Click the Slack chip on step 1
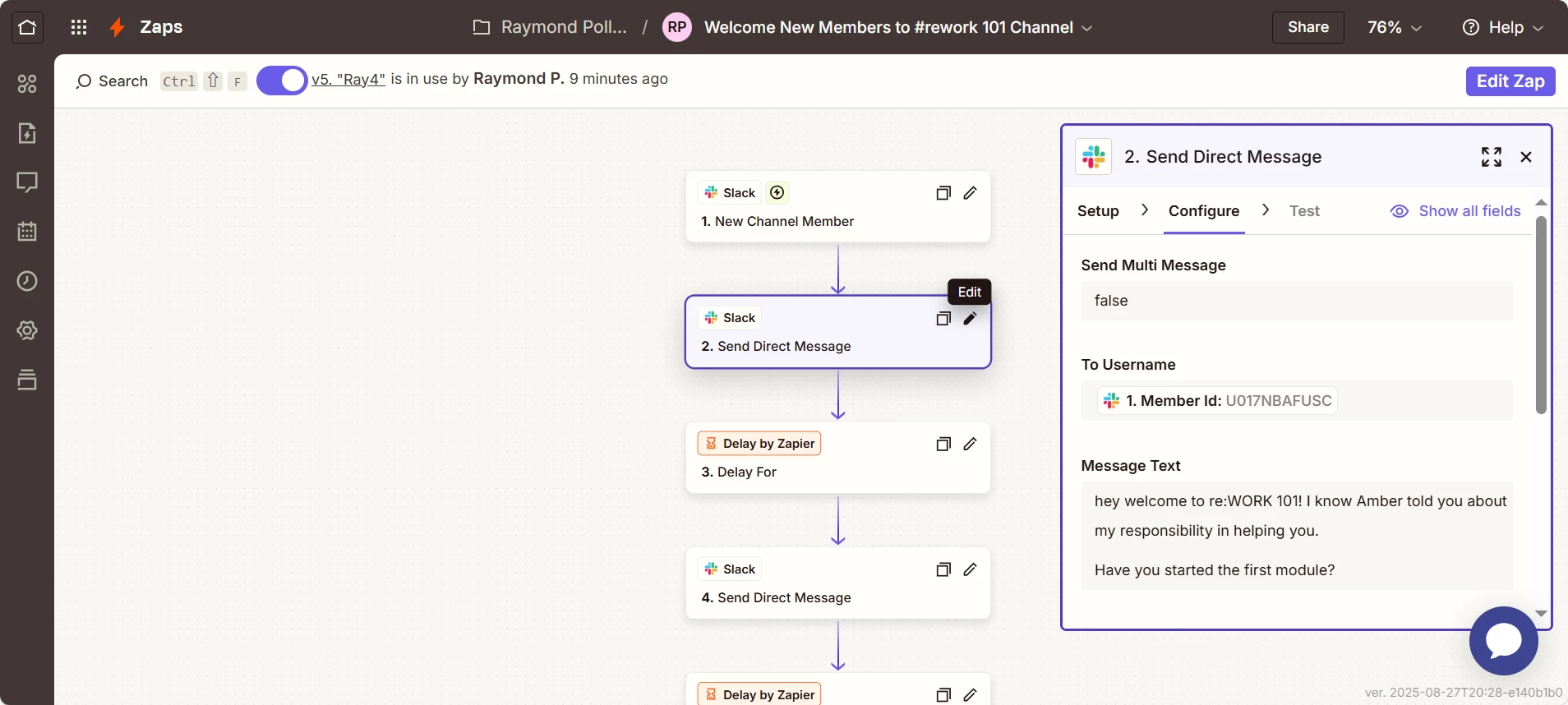Image resolution: width=1568 pixels, height=705 pixels. [730, 192]
